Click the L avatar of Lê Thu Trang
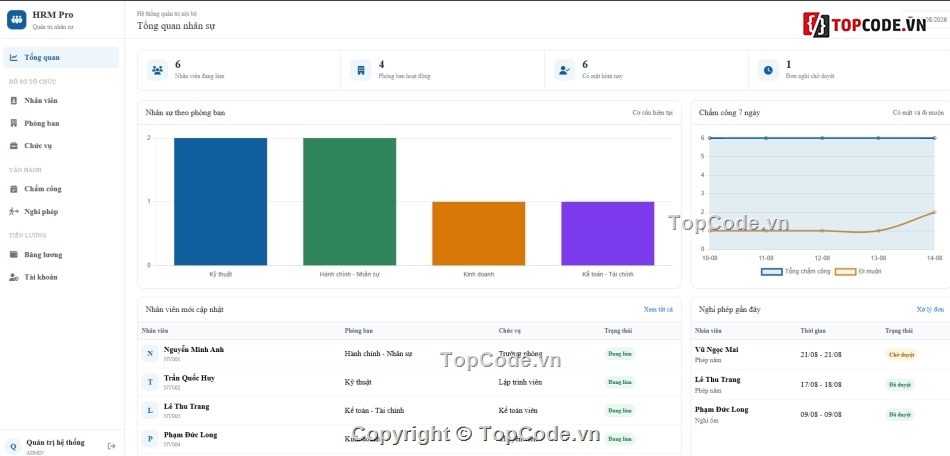The height and width of the screenshot is (456, 950). [150, 410]
